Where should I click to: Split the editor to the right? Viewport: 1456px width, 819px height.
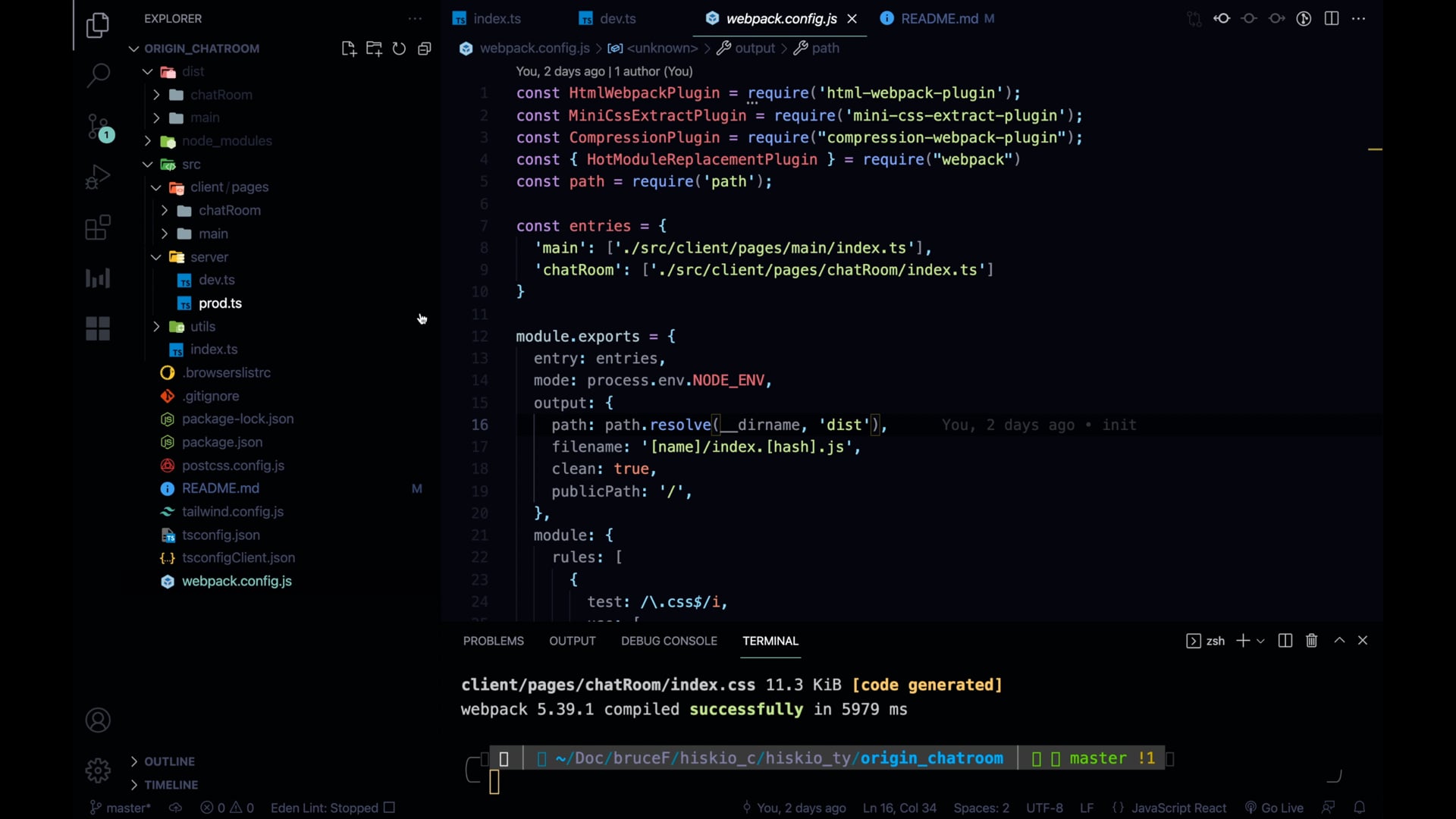[x=1332, y=18]
